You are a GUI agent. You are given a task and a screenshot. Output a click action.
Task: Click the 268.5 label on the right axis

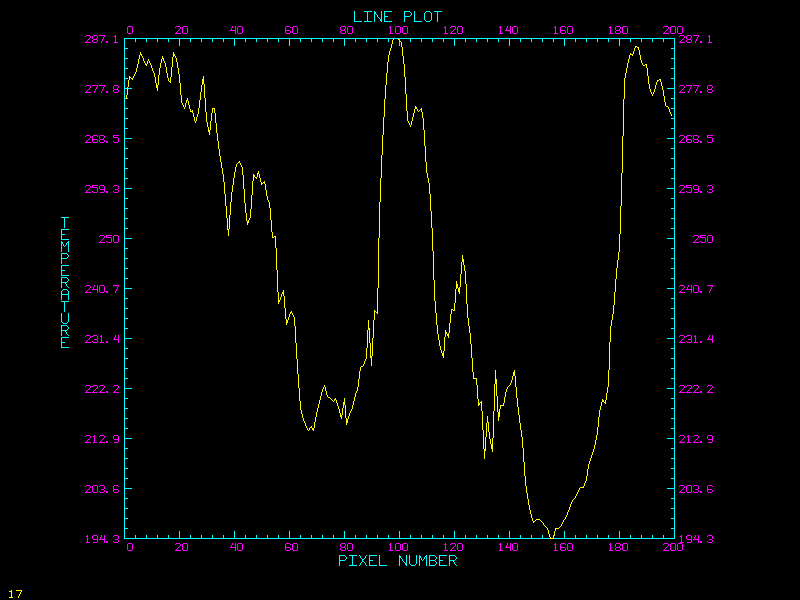coord(695,139)
